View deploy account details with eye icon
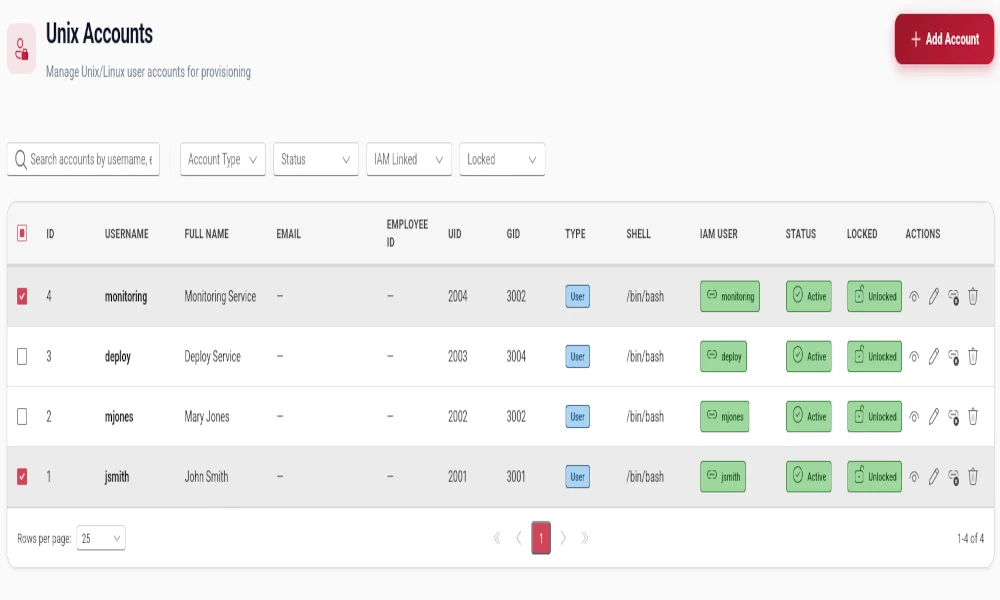 pos(914,357)
